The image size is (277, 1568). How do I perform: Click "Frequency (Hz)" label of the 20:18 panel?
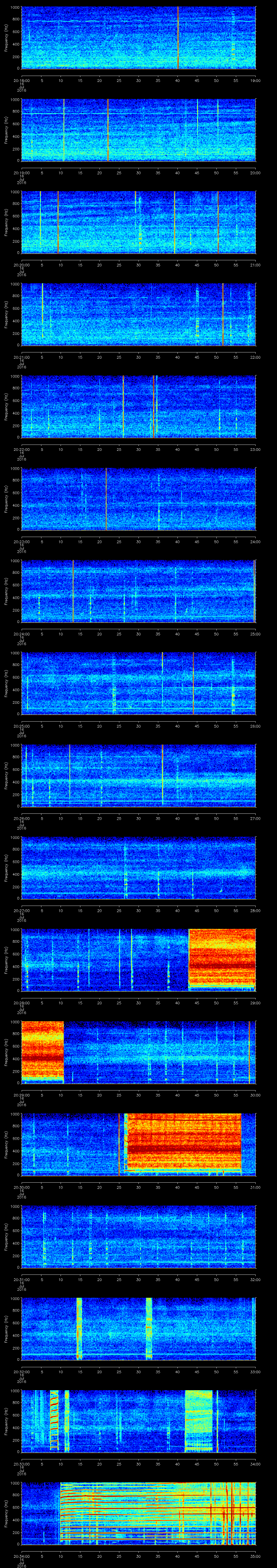(6, 38)
